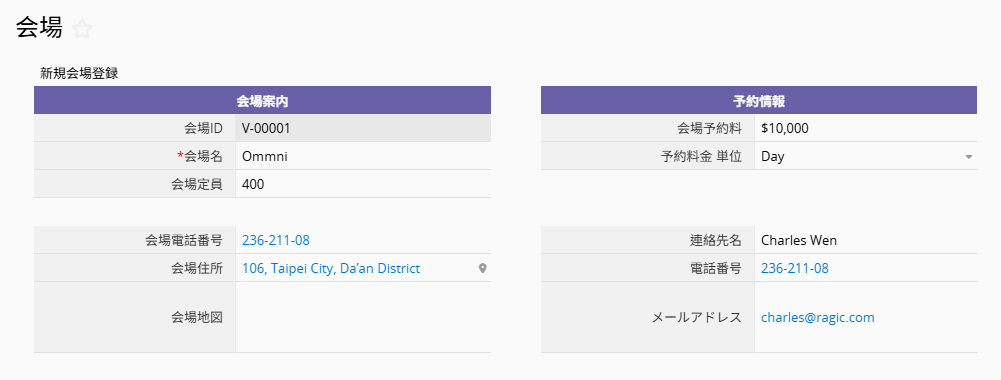Click the 会場名 field containing Ommni
Image resolution: width=1001 pixels, height=380 pixels.
pos(363,156)
